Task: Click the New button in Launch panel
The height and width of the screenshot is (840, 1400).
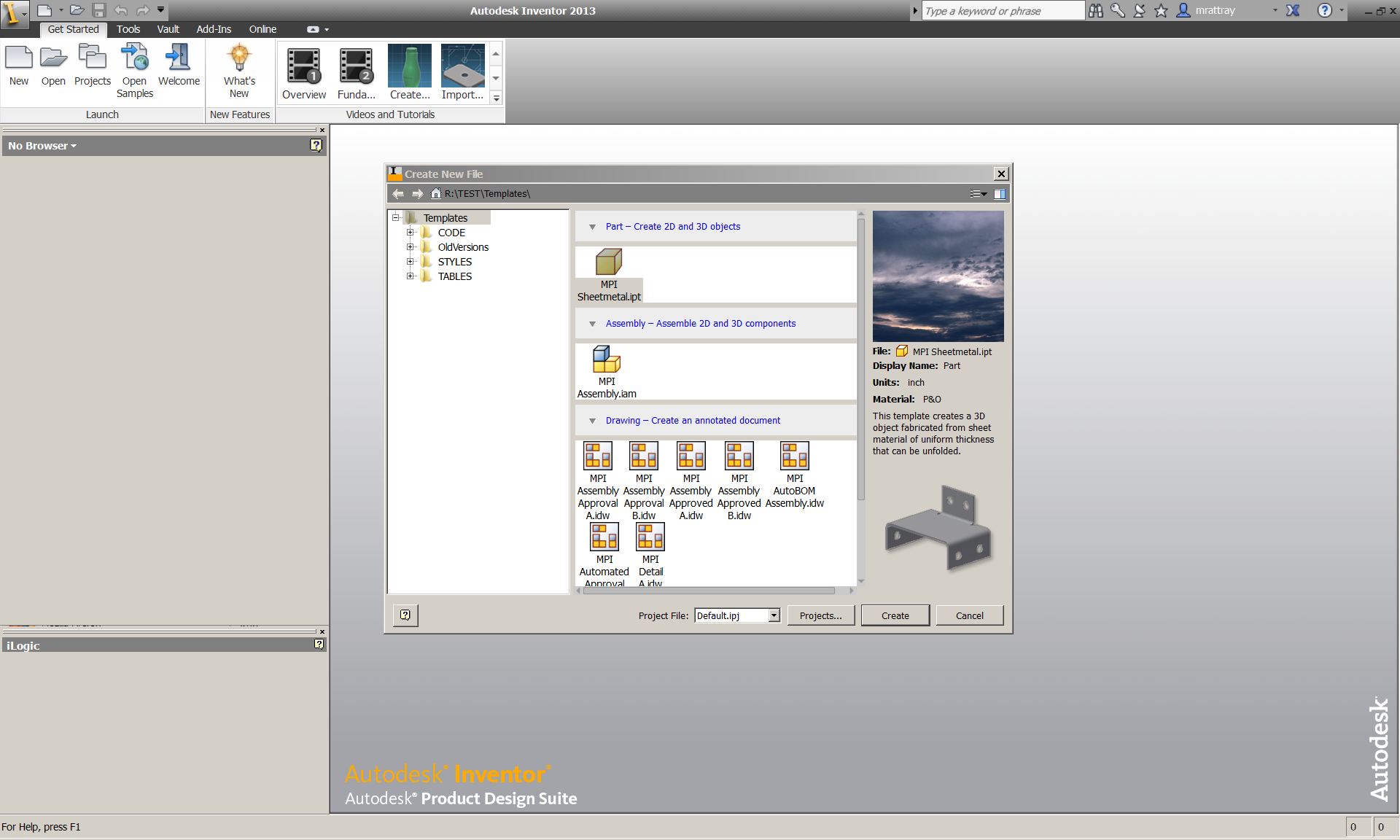Action: pos(19,65)
